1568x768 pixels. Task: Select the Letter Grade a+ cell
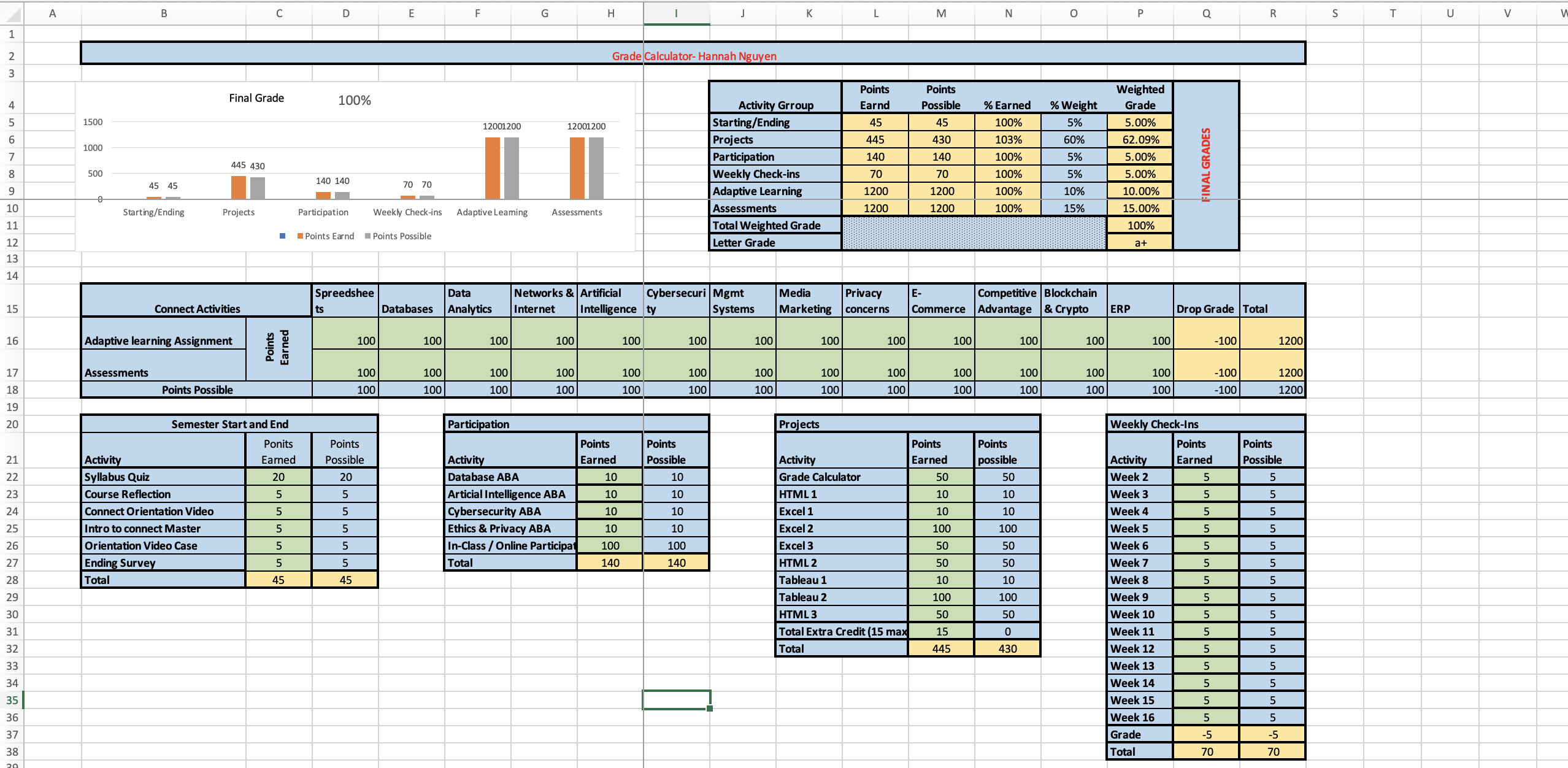[1140, 242]
